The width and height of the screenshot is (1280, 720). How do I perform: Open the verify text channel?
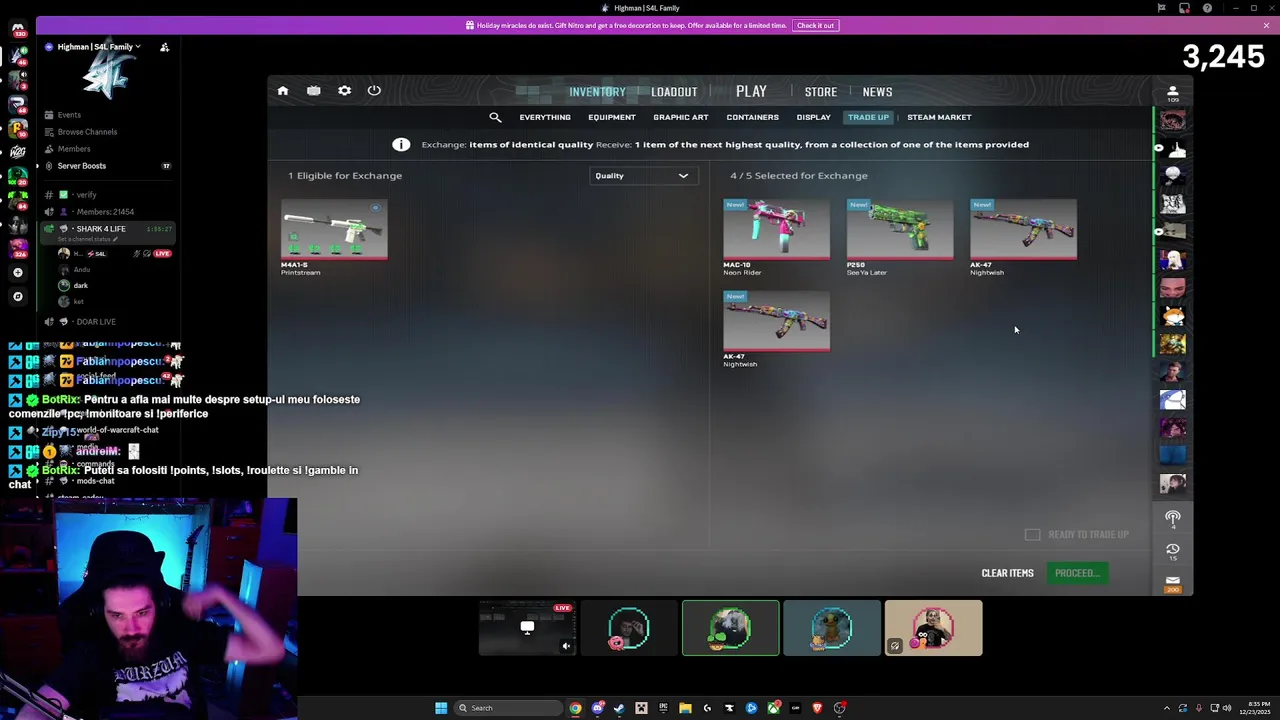pyautogui.click(x=86, y=195)
